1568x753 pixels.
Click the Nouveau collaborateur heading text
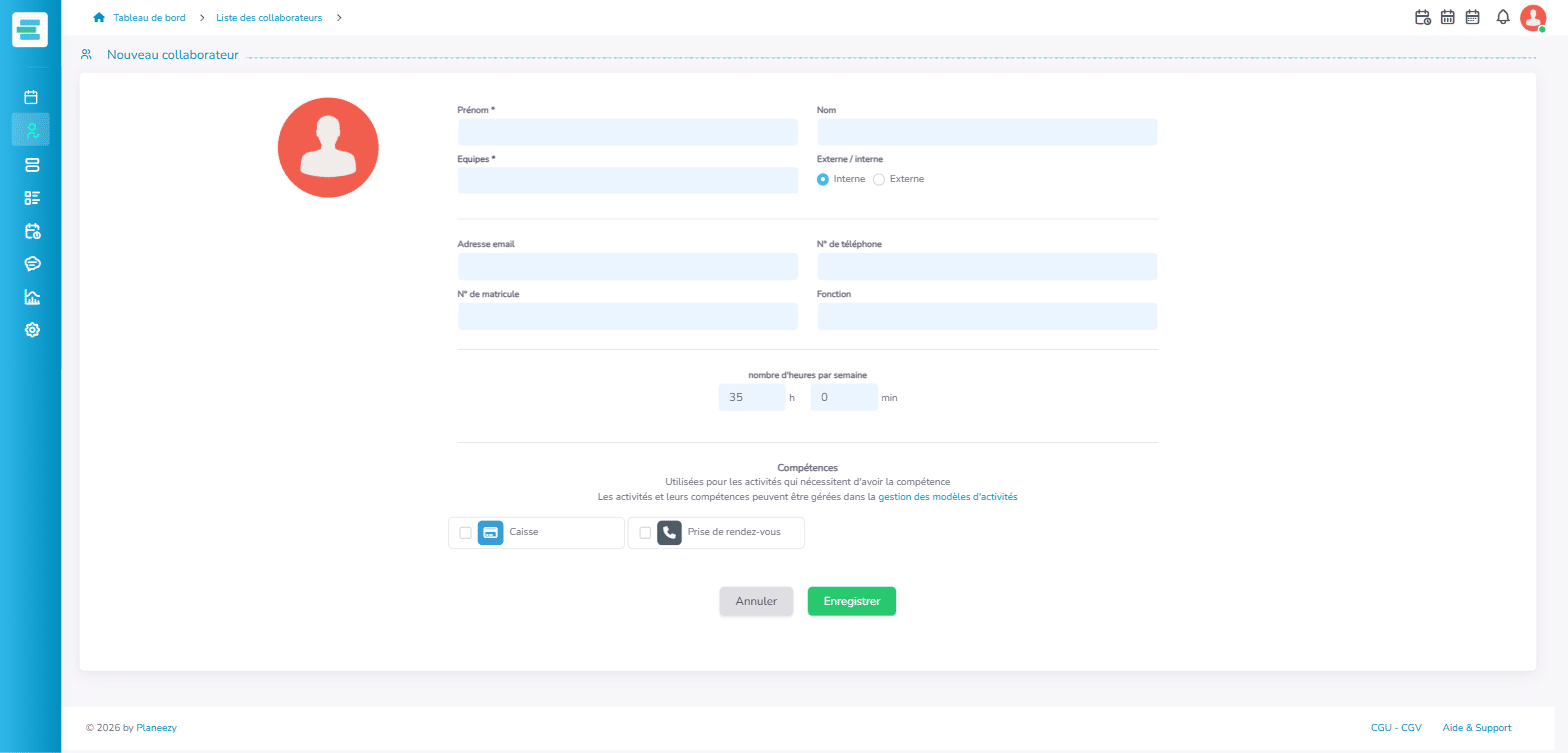click(173, 55)
